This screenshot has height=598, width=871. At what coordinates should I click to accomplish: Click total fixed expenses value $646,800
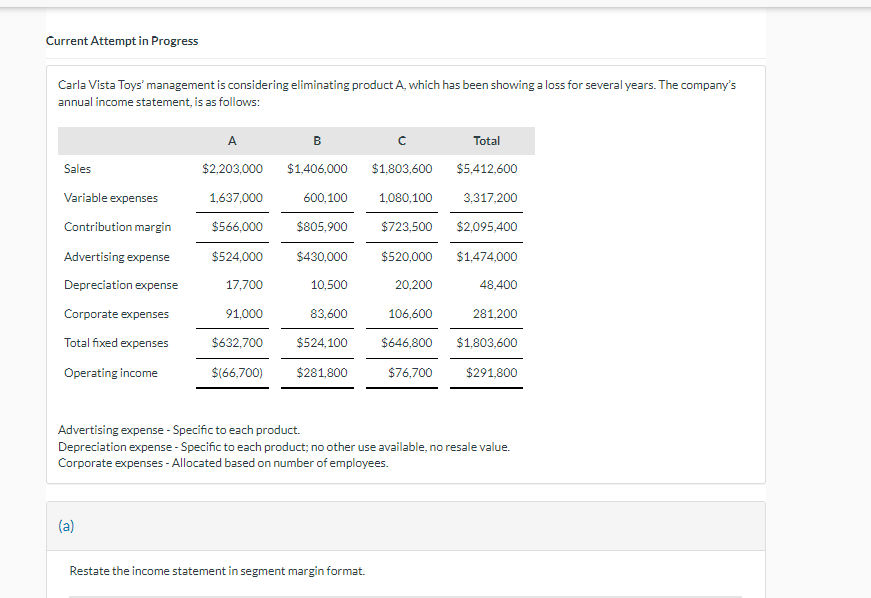coord(407,343)
